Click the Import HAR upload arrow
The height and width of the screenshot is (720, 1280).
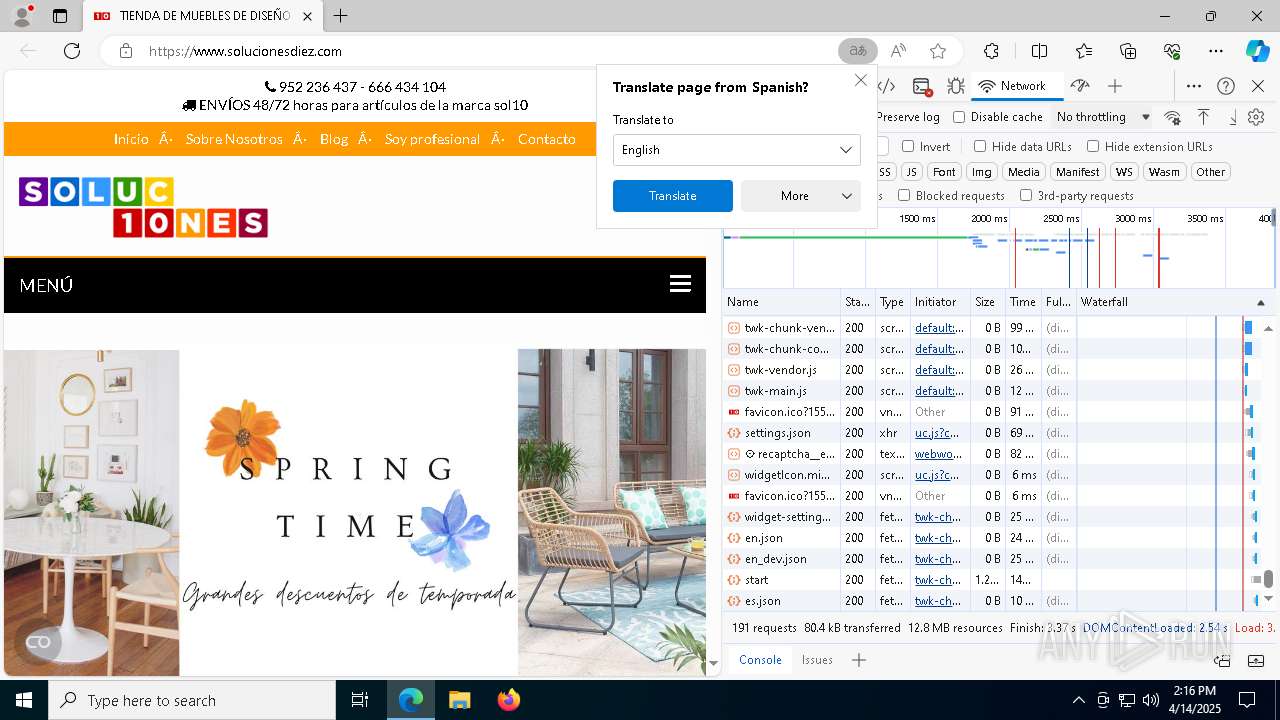[1203, 117]
